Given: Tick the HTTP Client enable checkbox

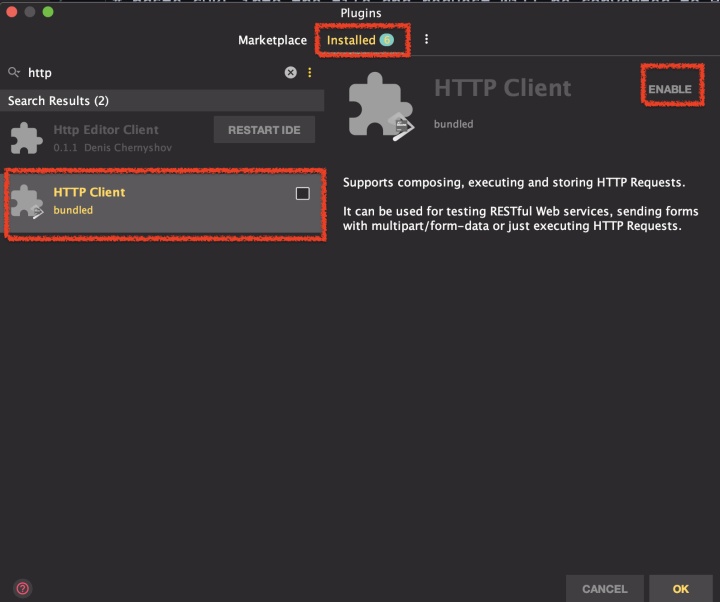Looking at the screenshot, I should tap(303, 194).
